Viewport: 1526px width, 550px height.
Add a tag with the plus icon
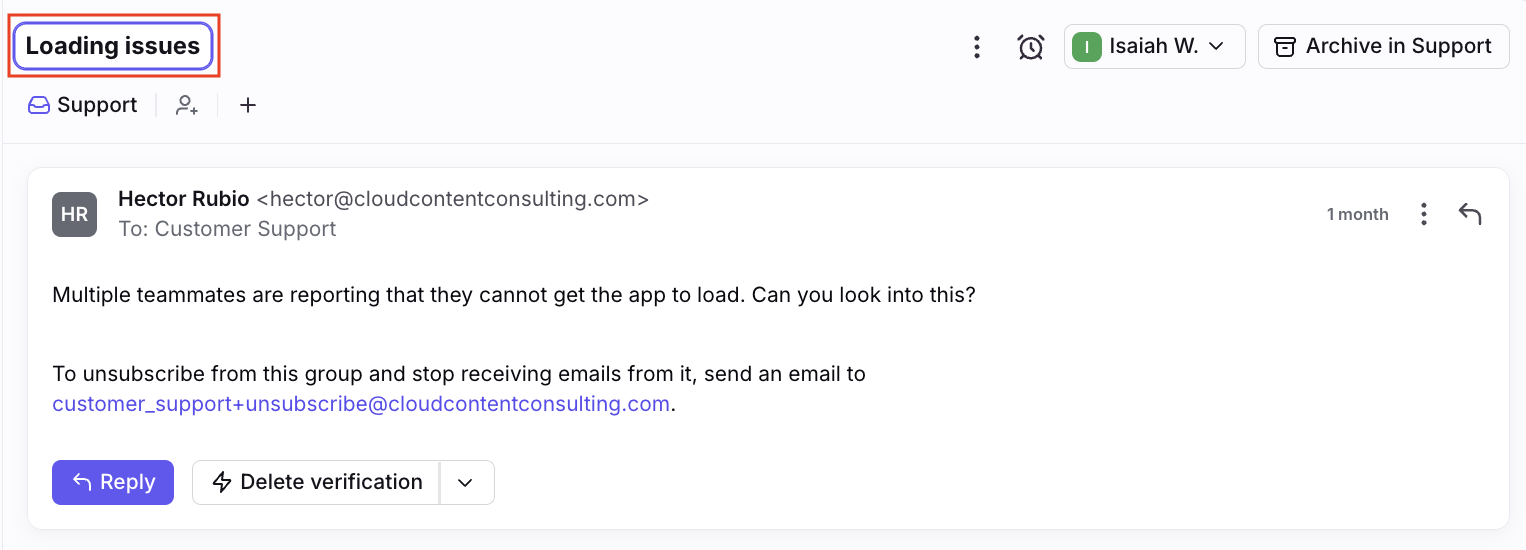248,105
